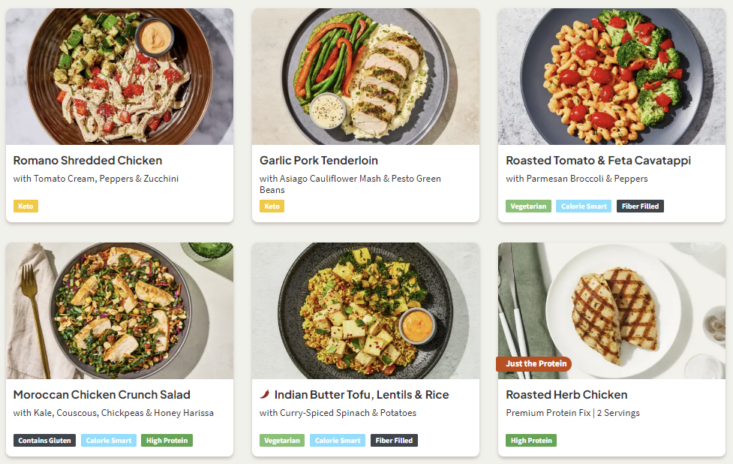Open the Moroccan Chicken Crunch Salad title
Image resolution: width=733 pixels, height=464 pixels.
pyautogui.click(x=102, y=395)
